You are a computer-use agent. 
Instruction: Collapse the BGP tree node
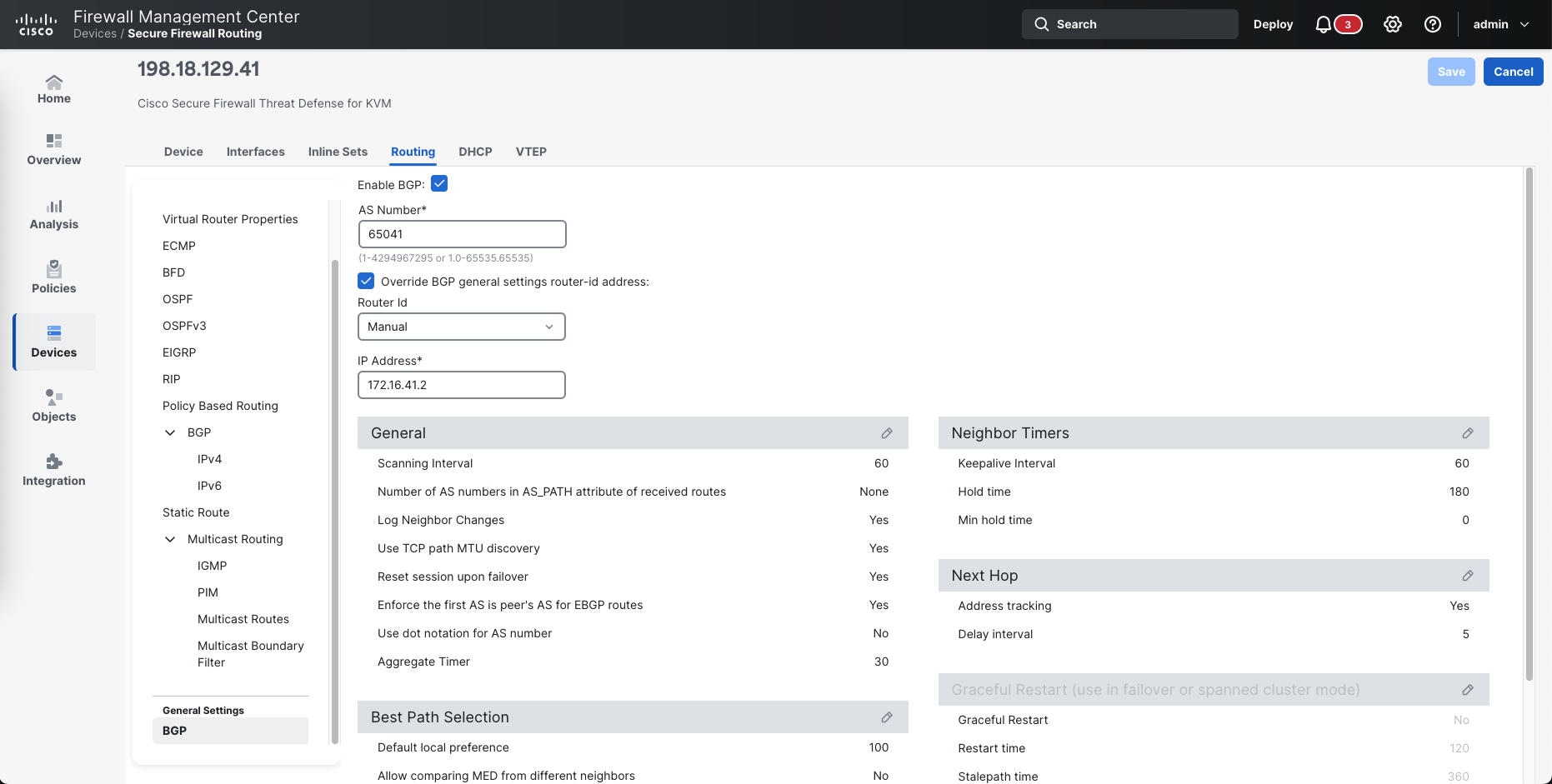coord(170,432)
